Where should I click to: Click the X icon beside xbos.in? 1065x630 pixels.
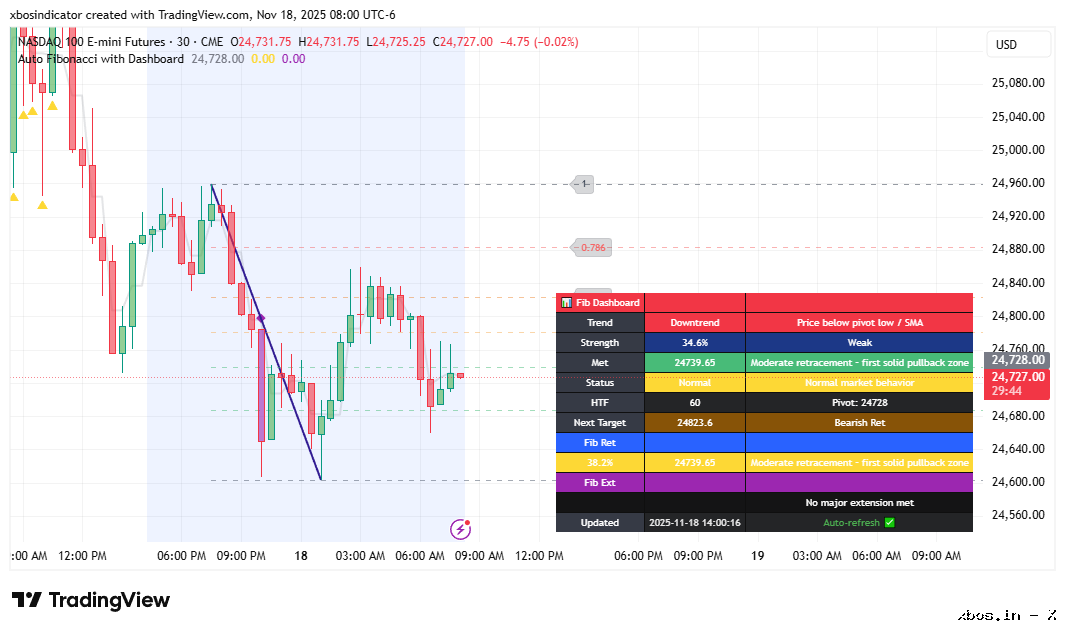pos(1051,615)
